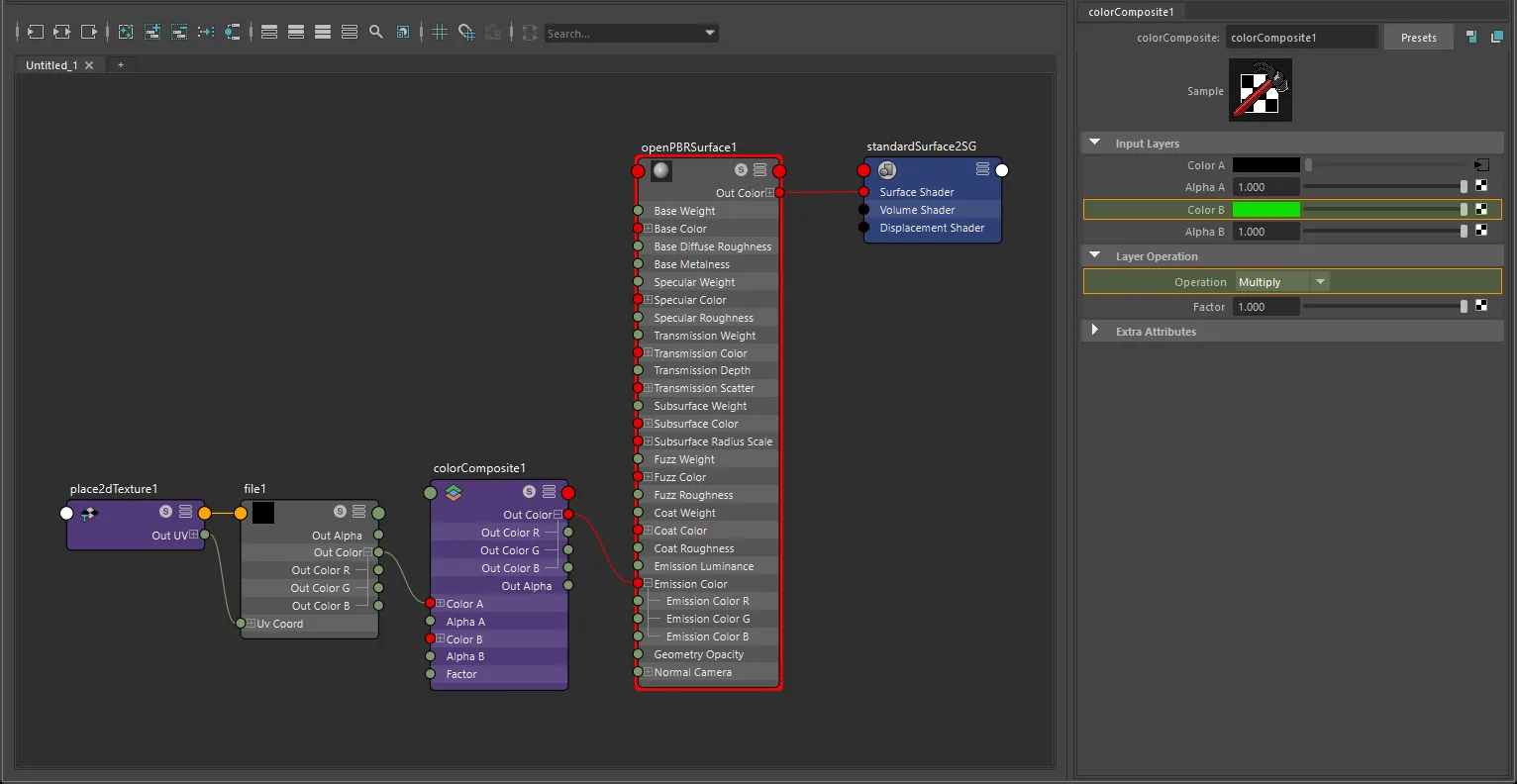Screen dimensions: 1517x784
Task: Expand Color A on colorComposite1 node
Action: click(x=441, y=604)
